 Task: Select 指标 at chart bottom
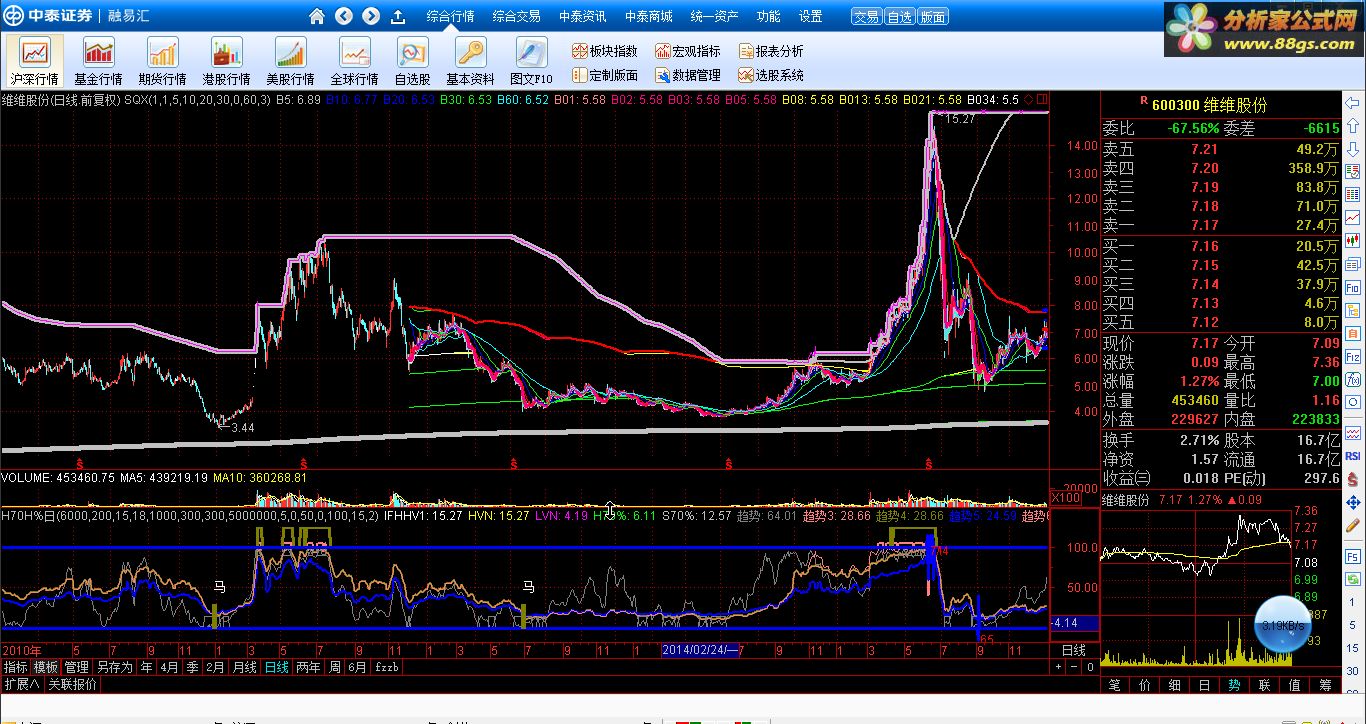15,667
